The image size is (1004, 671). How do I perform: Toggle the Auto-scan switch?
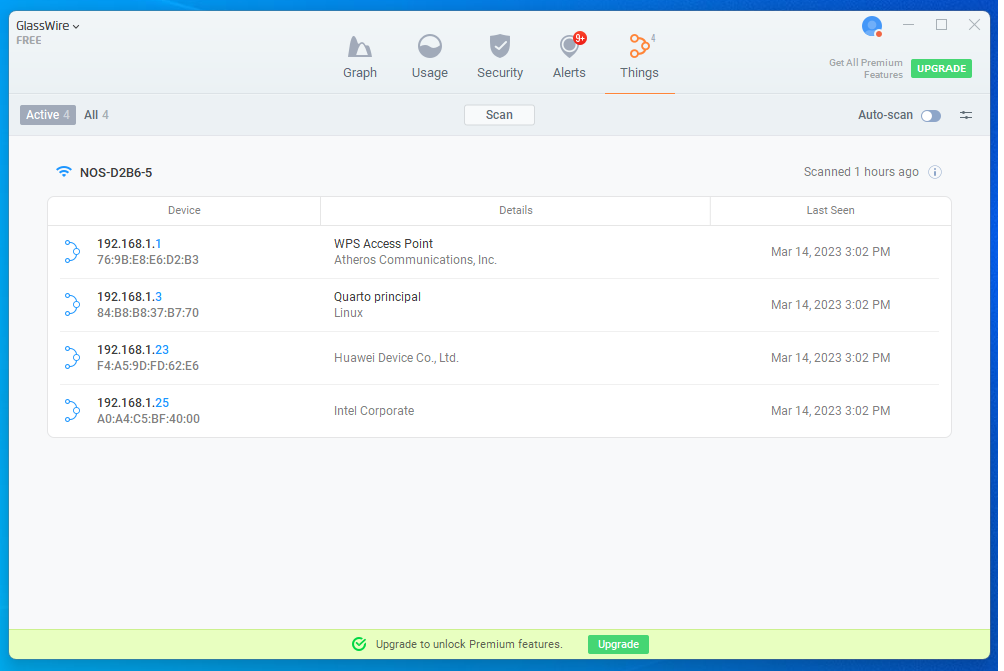[x=931, y=116]
